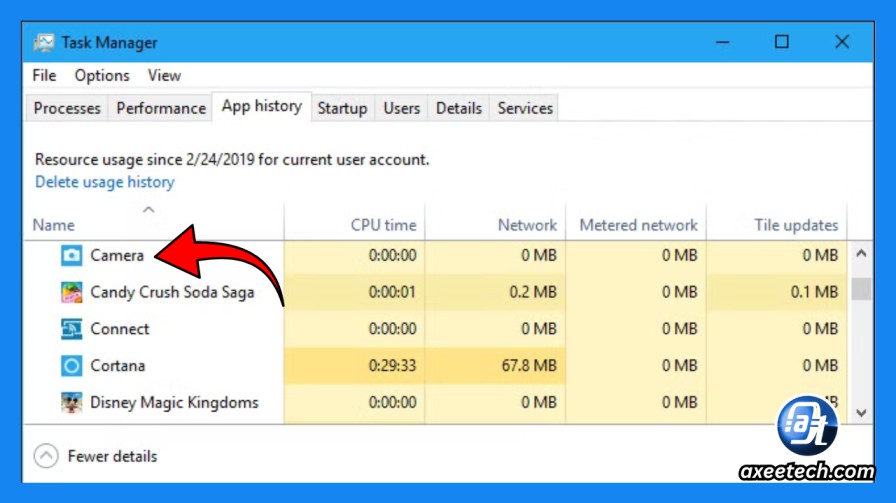
Task: Click the sort arrow above Name column
Action: (149, 210)
